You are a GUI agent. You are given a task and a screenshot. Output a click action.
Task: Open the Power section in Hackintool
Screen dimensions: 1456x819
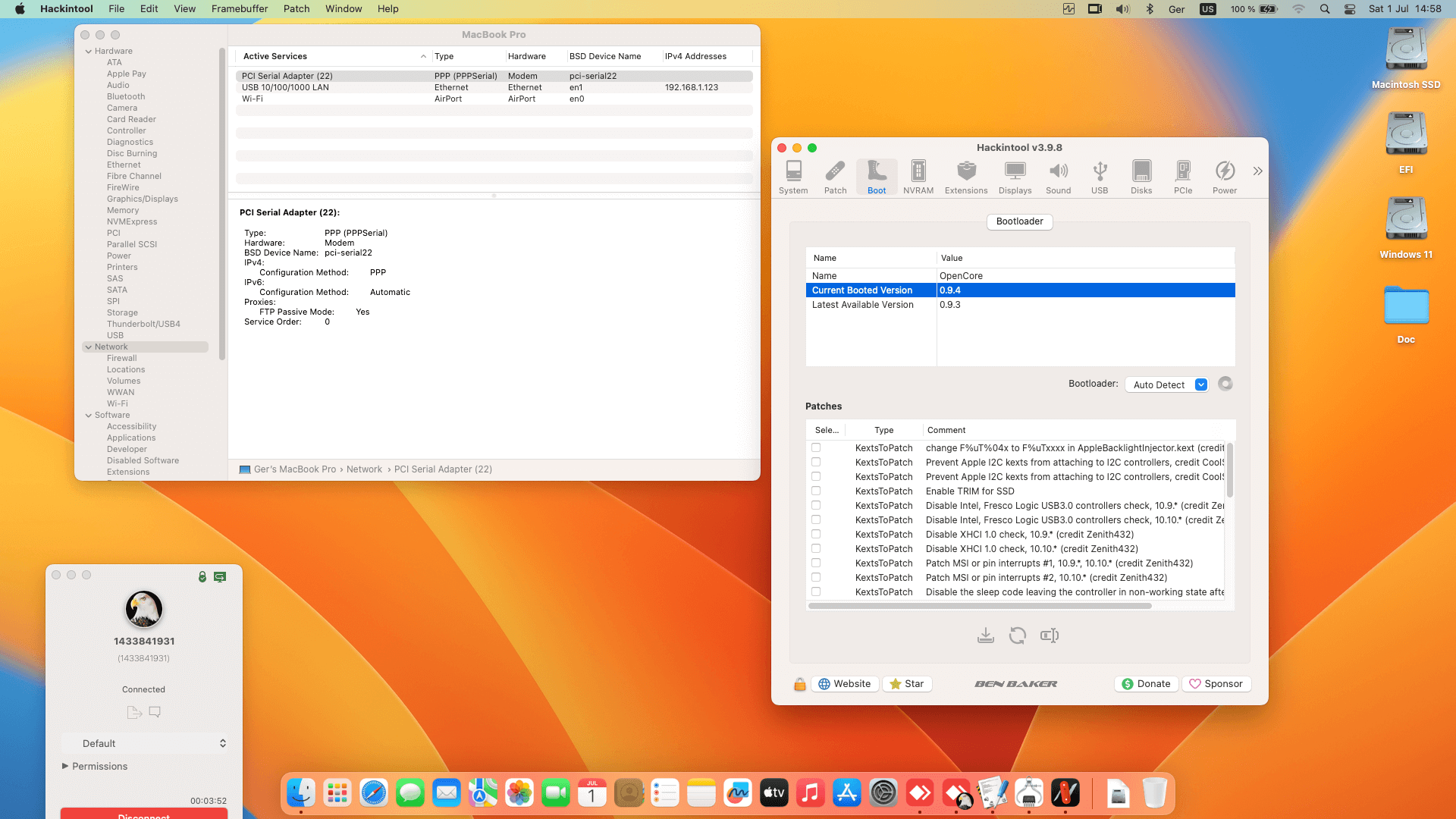pos(1224,177)
